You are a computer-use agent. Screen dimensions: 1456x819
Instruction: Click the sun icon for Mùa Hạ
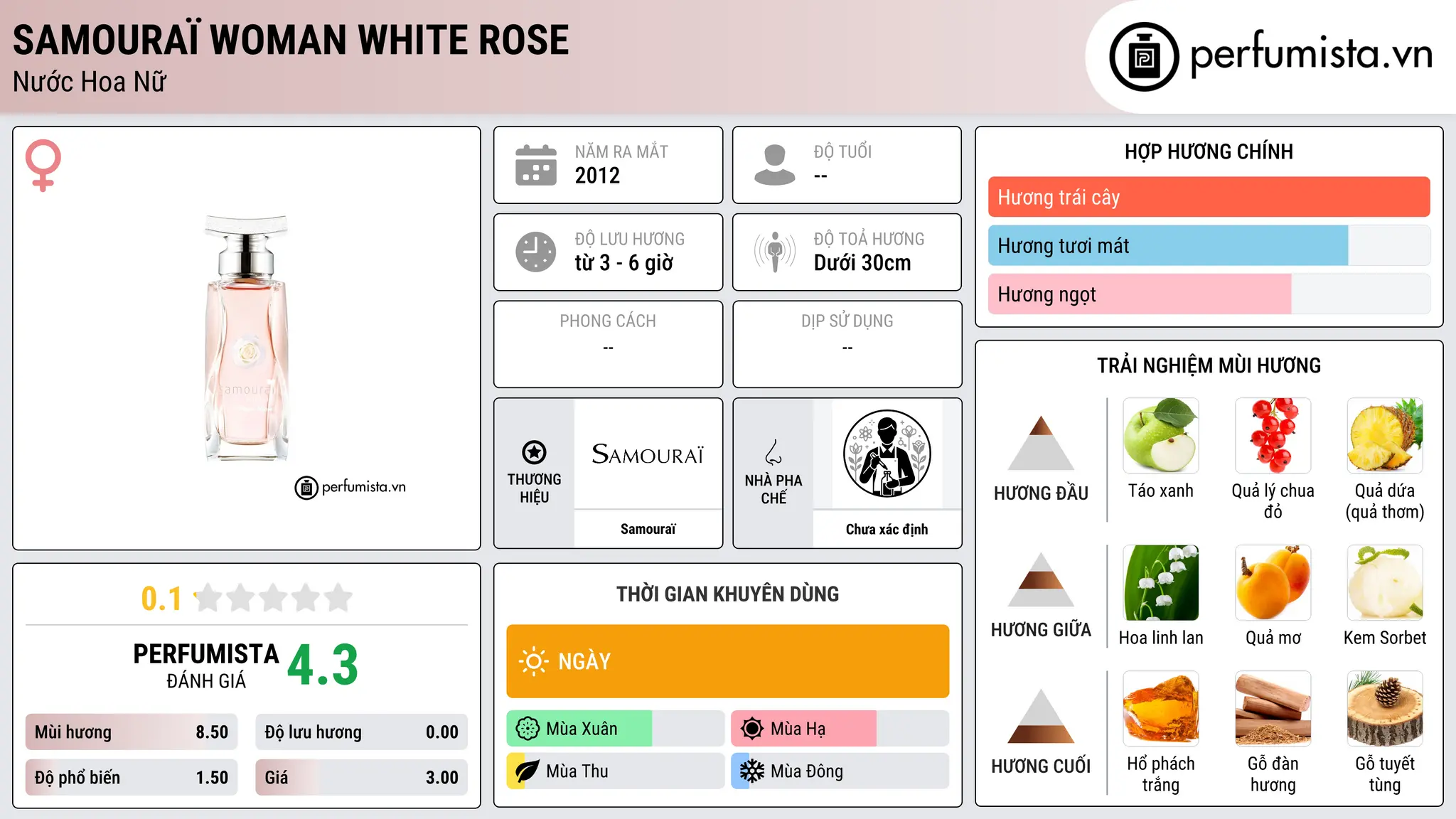(752, 729)
